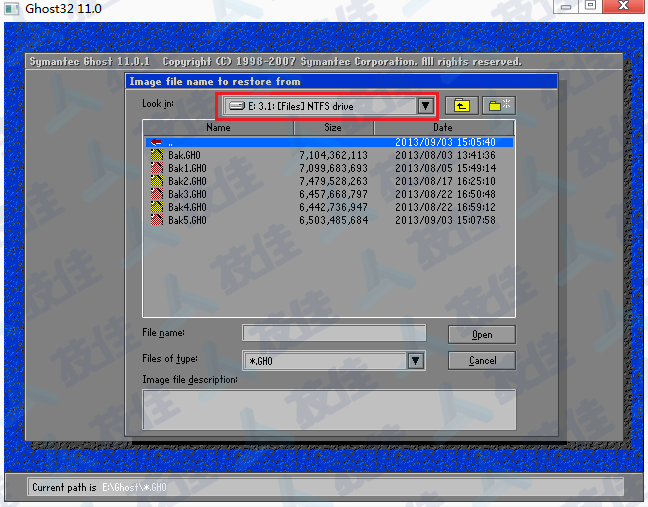Viewport: 648px width, 507px height.
Task: Select Bak.GHO file name
Action: pos(184,155)
